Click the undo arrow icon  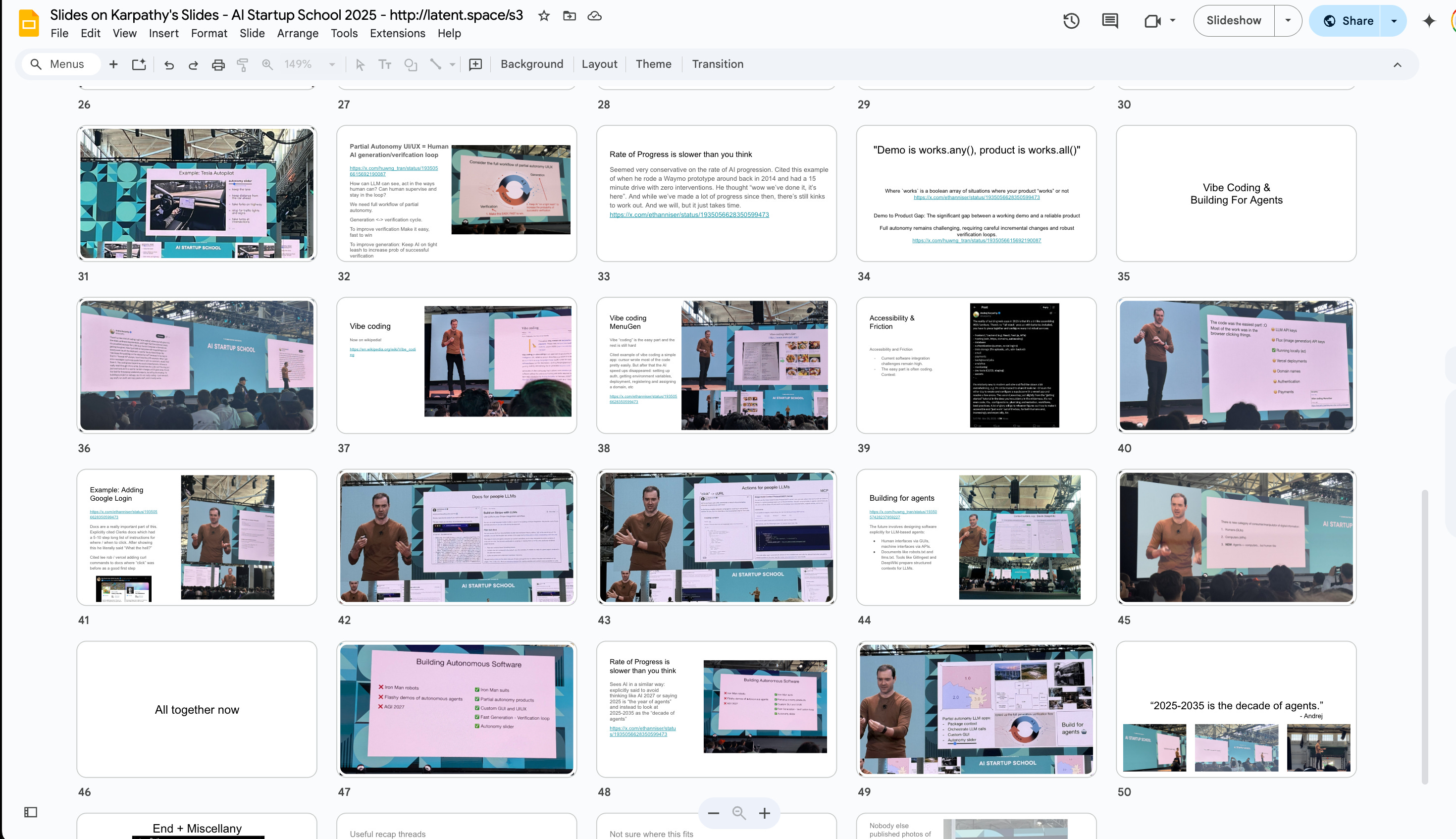click(x=169, y=65)
